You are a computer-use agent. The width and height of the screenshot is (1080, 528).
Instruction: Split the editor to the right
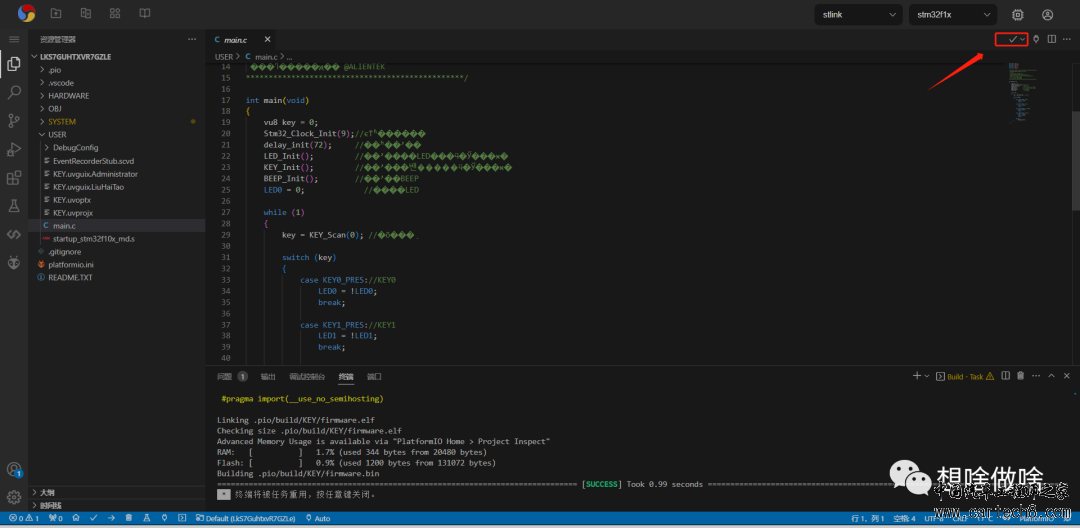(1052, 39)
